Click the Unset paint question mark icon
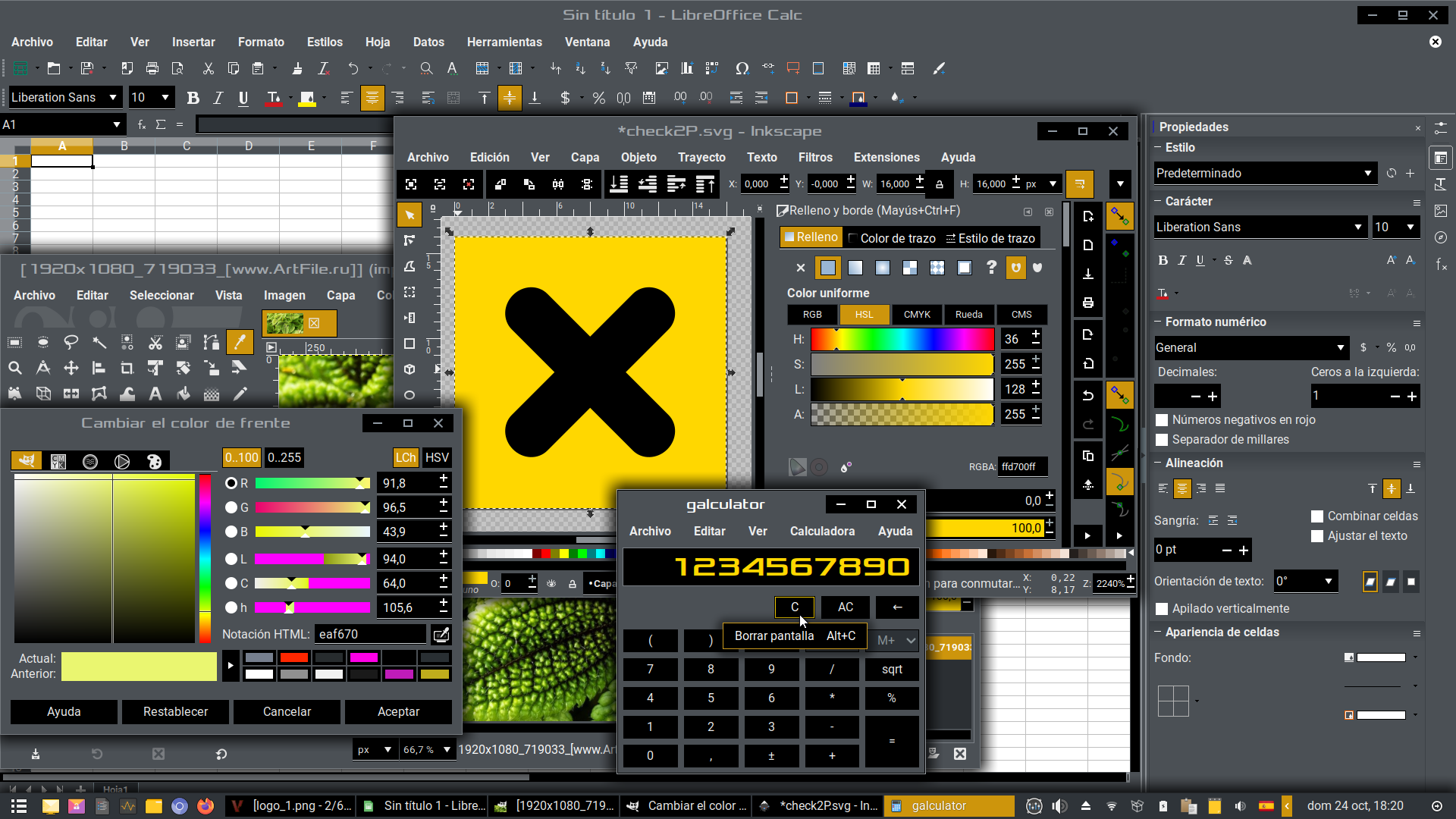 (991, 268)
